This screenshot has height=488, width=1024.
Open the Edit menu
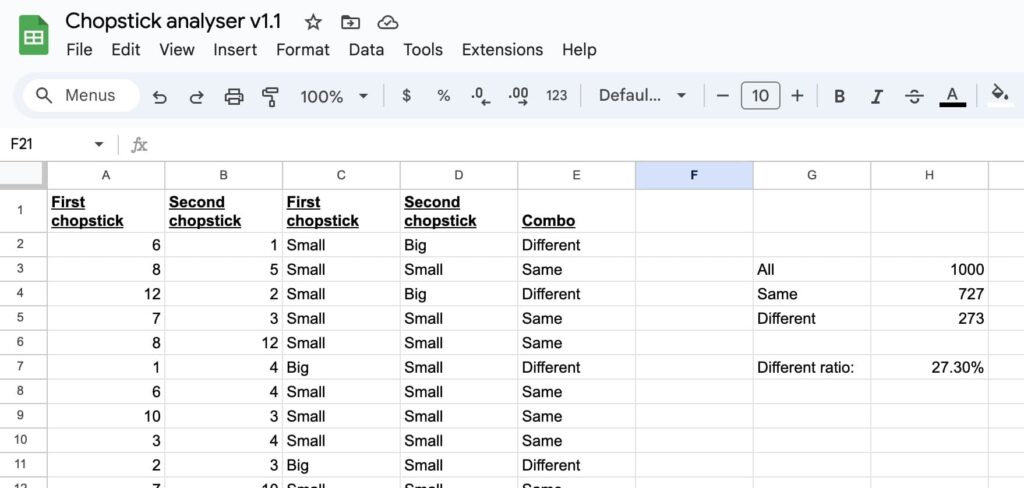125,50
